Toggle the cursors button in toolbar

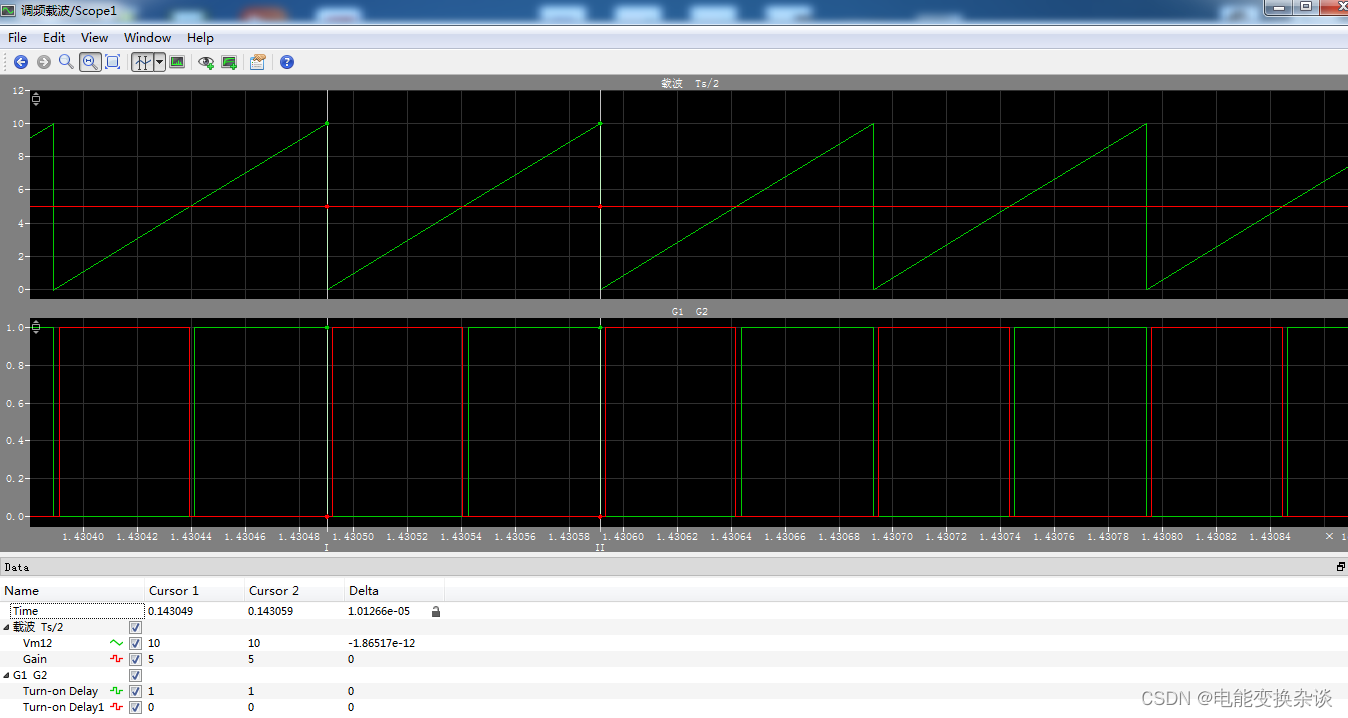coord(143,62)
